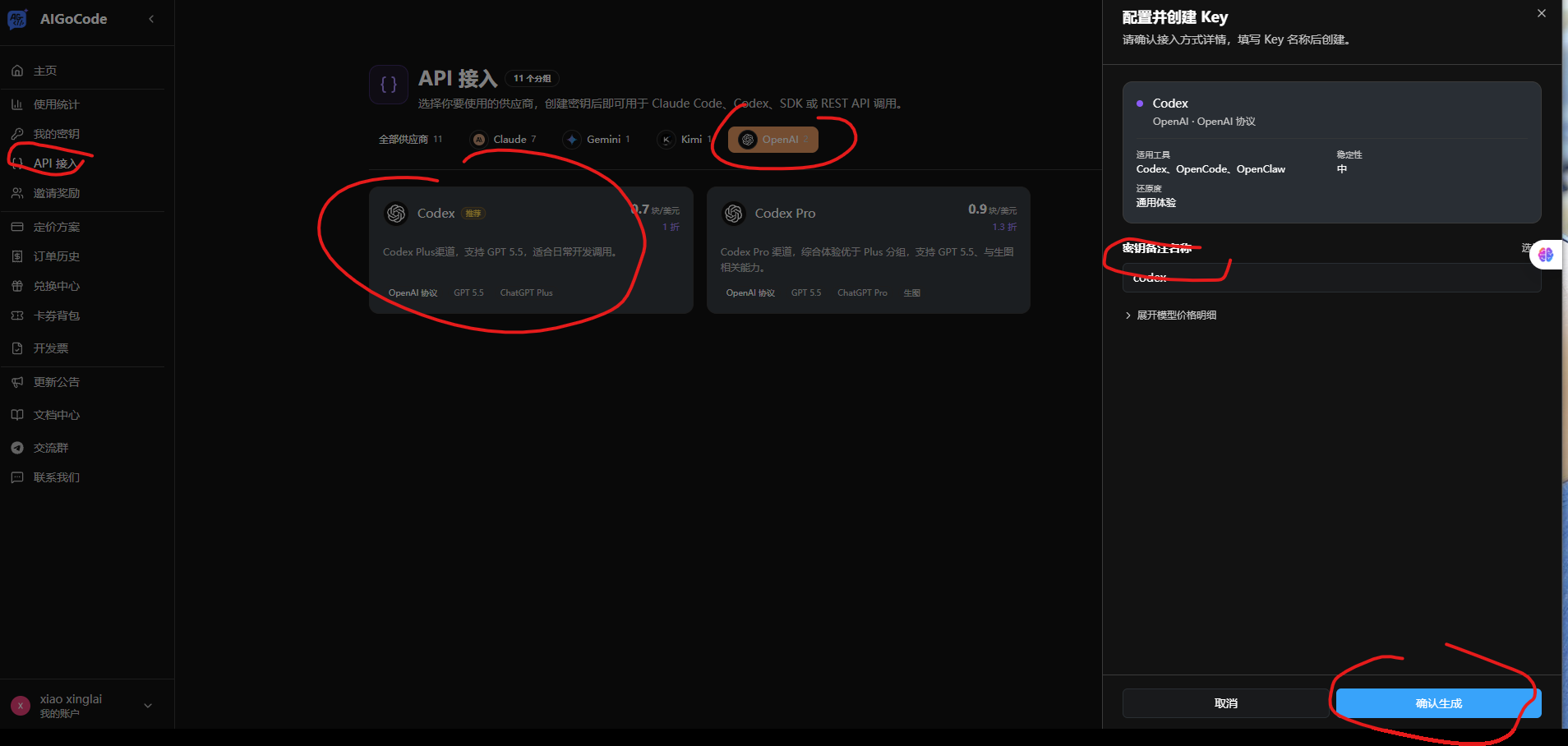
Task: Switch to 全部供应商 all providers tab
Action: [410, 140]
